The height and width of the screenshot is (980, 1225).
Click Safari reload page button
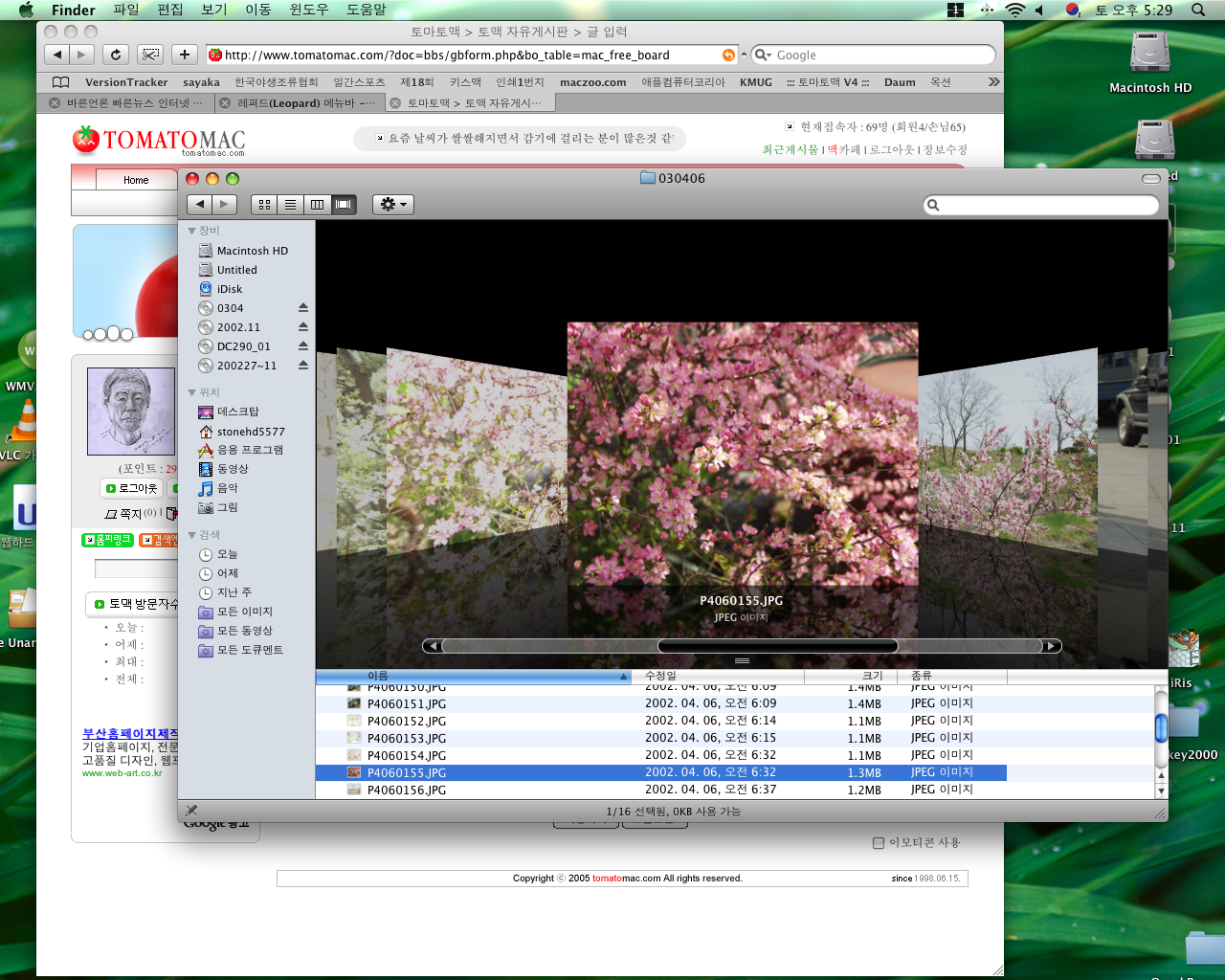(x=116, y=55)
